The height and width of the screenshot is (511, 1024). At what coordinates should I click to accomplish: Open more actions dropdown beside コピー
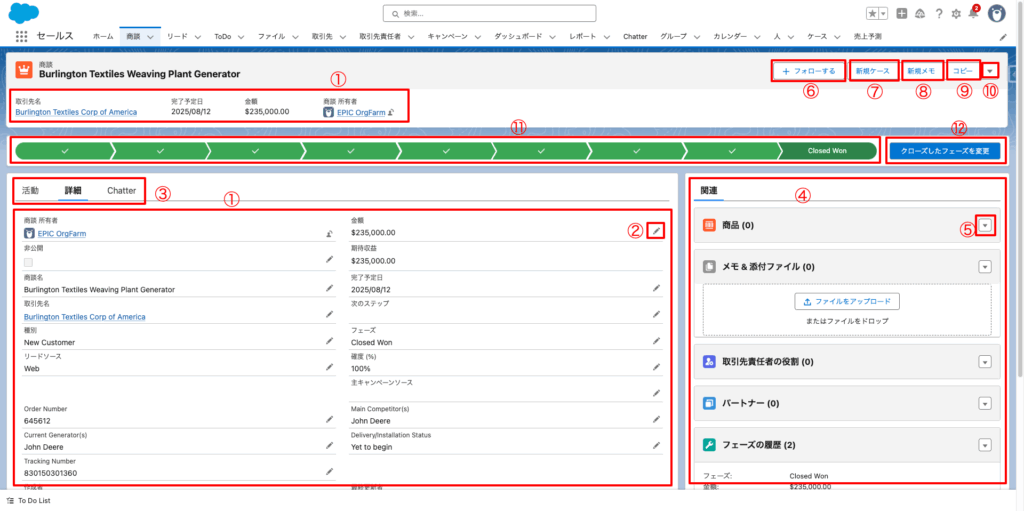click(990, 71)
